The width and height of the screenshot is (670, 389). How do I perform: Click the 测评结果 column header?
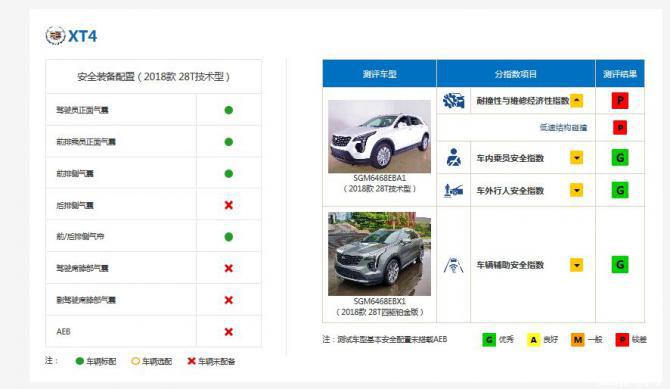(x=620, y=74)
